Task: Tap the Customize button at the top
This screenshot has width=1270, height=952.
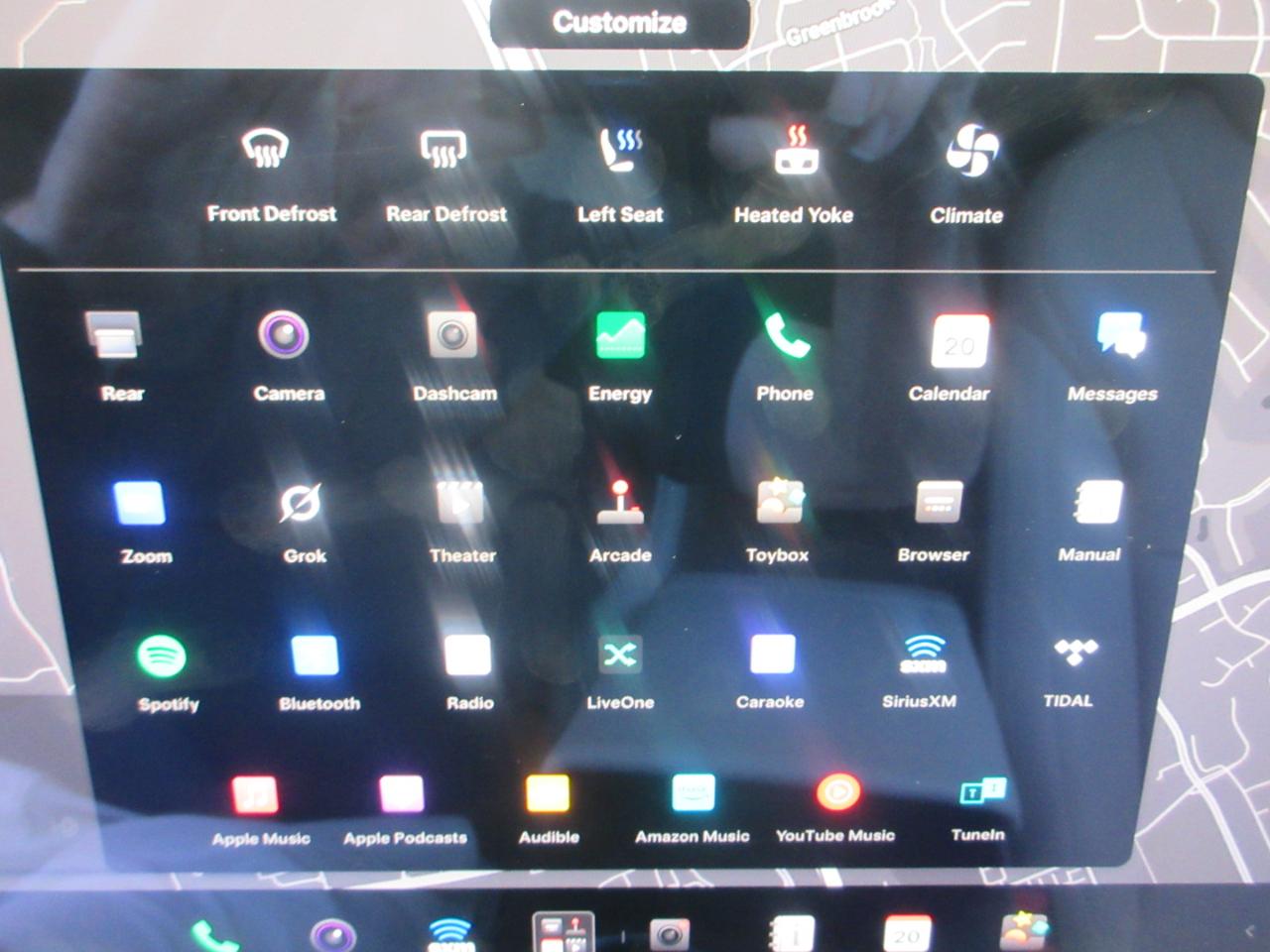Action: coord(619,22)
